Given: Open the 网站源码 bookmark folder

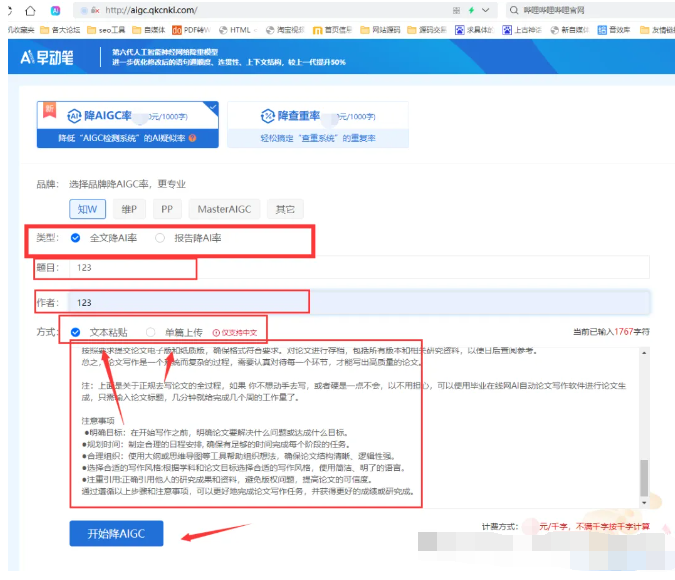Looking at the screenshot, I should click(x=380, y=30).
